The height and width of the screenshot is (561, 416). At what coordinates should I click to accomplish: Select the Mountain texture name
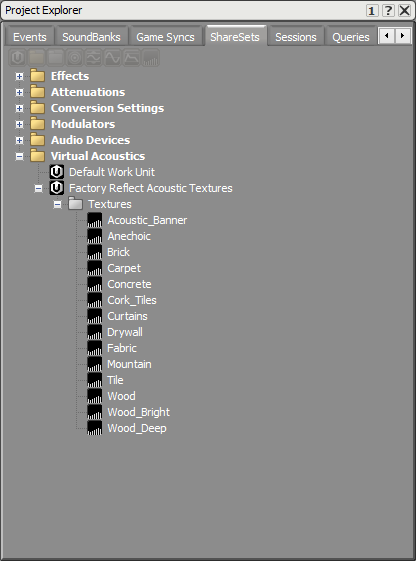click(129, 364)
